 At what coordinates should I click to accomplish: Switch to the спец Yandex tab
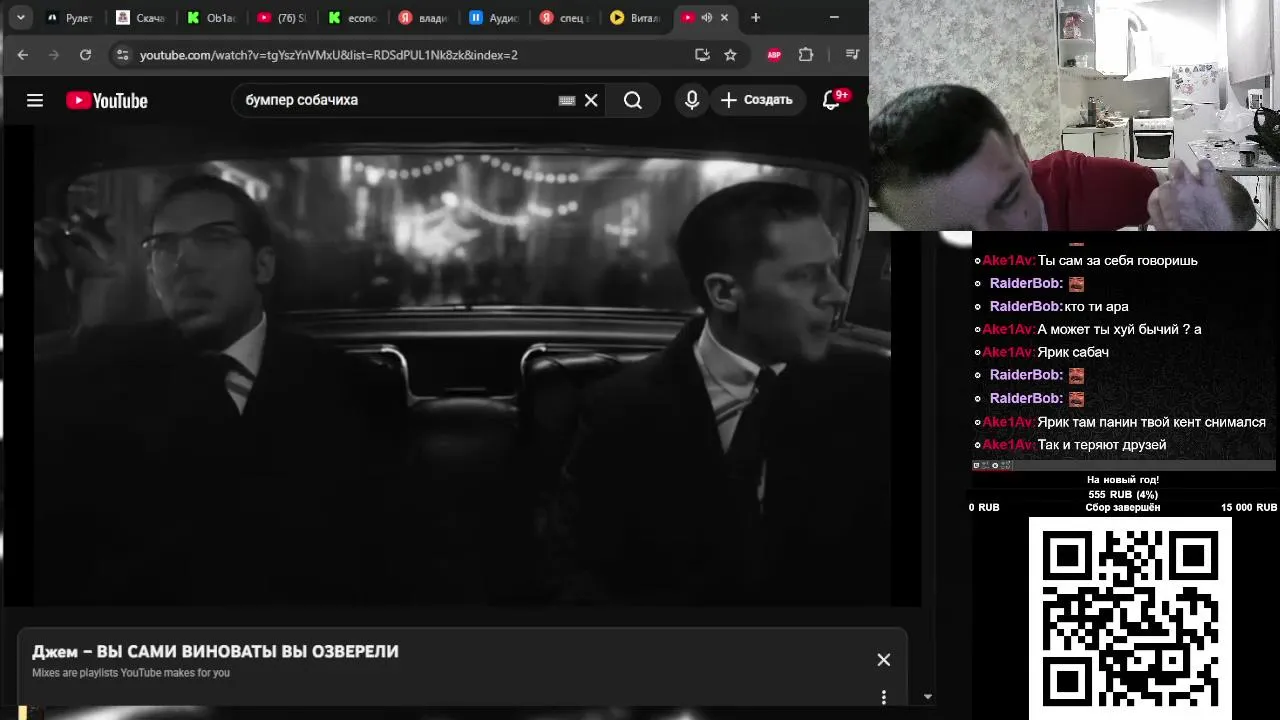pyautogui.click(x=564, y=18)
